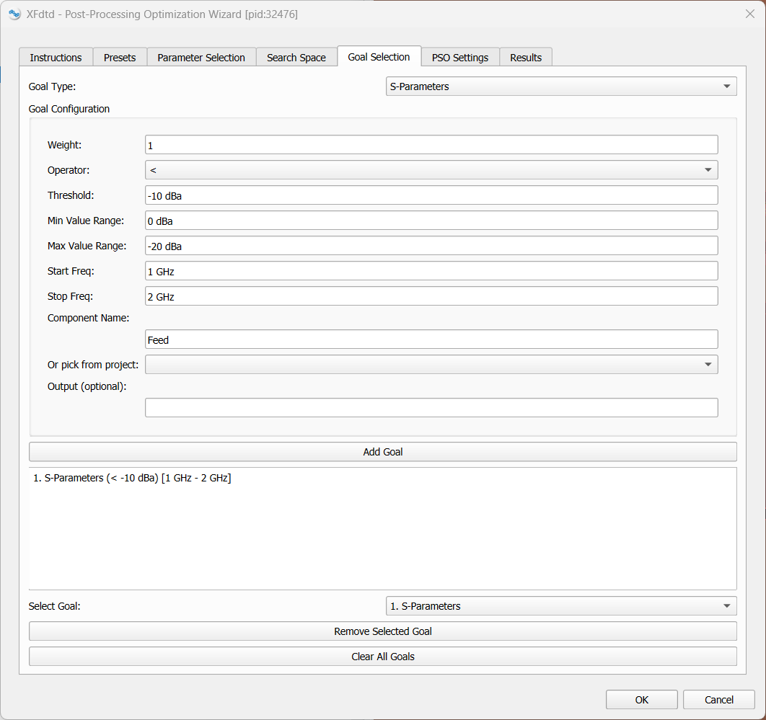Screen dimensions: 766x720
Task: Edit the Threshold field value
Action: tap(431, 195)
